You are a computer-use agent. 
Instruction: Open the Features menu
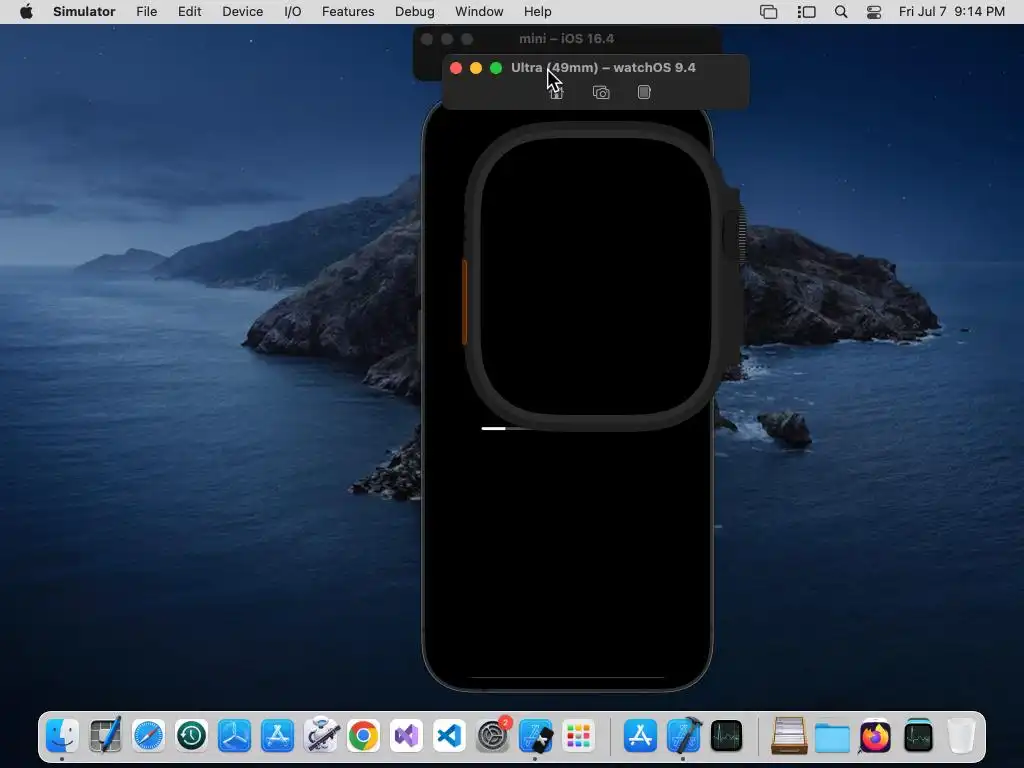click(348, 12)
